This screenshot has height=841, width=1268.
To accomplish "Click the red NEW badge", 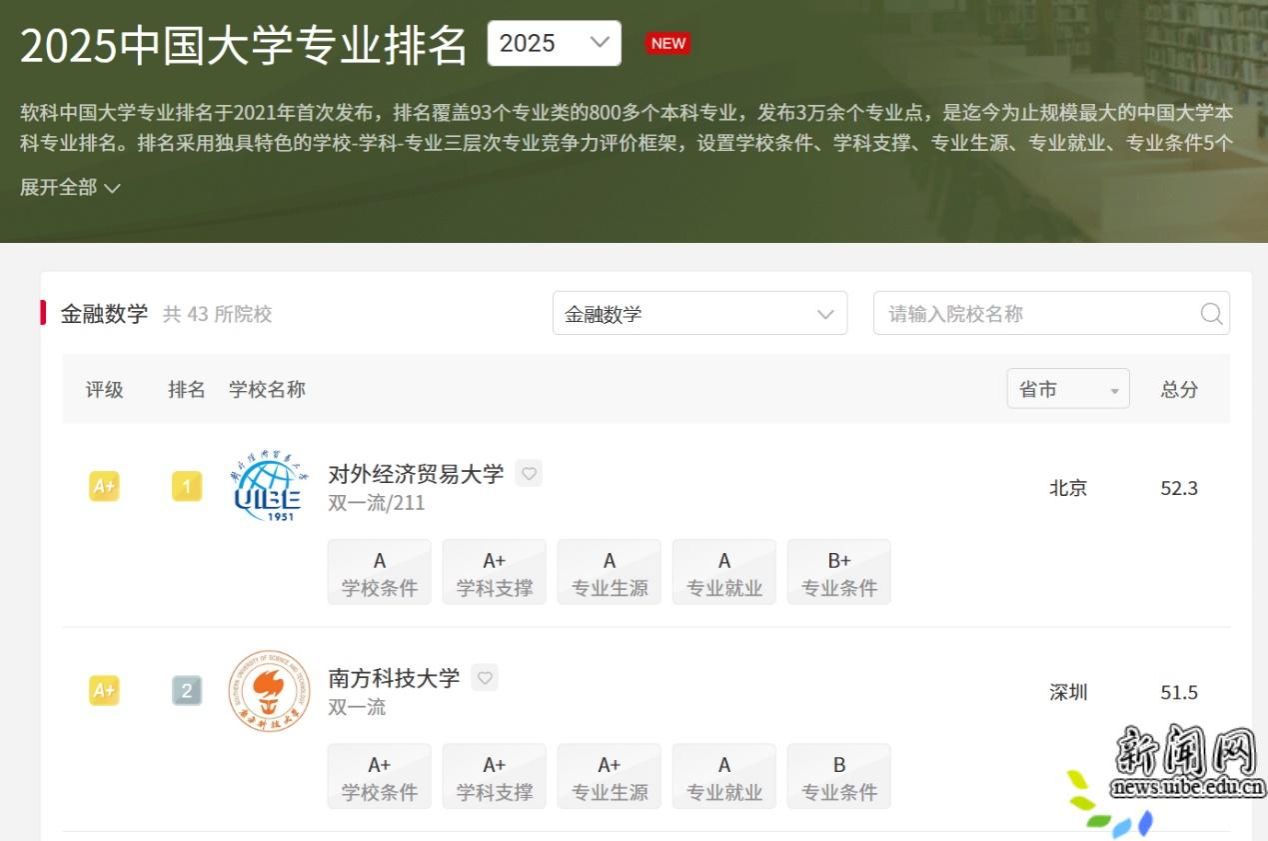I will pyautogui.click(x=668, y=43).
